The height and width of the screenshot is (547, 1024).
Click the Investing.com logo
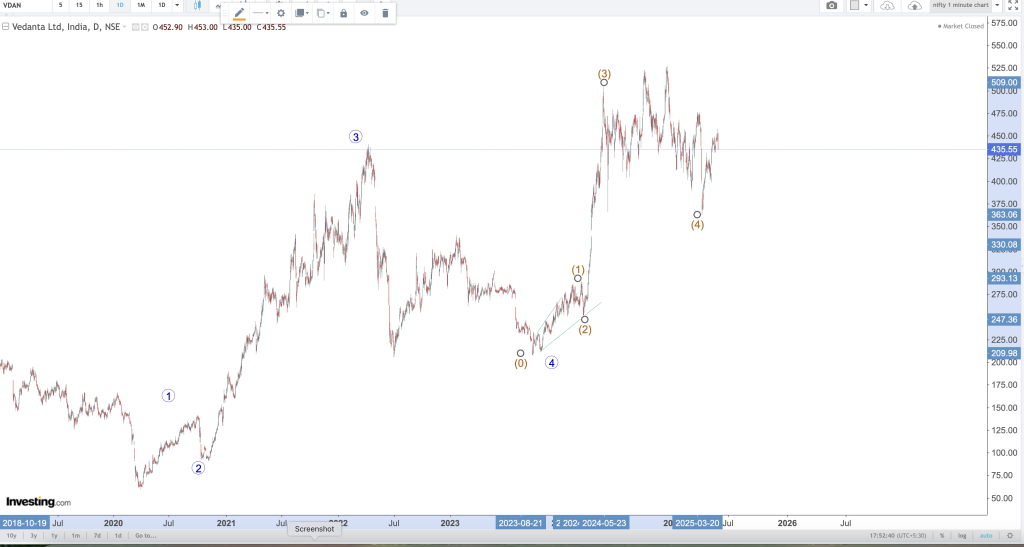39,502
